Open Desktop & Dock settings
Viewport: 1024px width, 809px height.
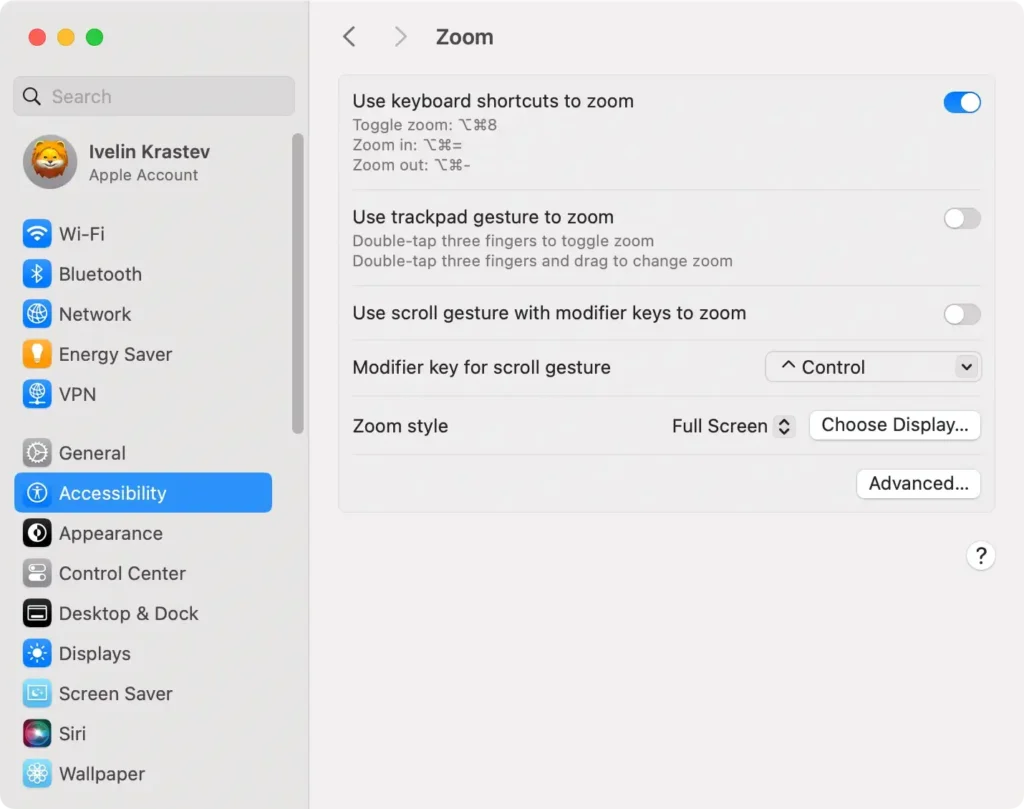[x=34, y=613]
